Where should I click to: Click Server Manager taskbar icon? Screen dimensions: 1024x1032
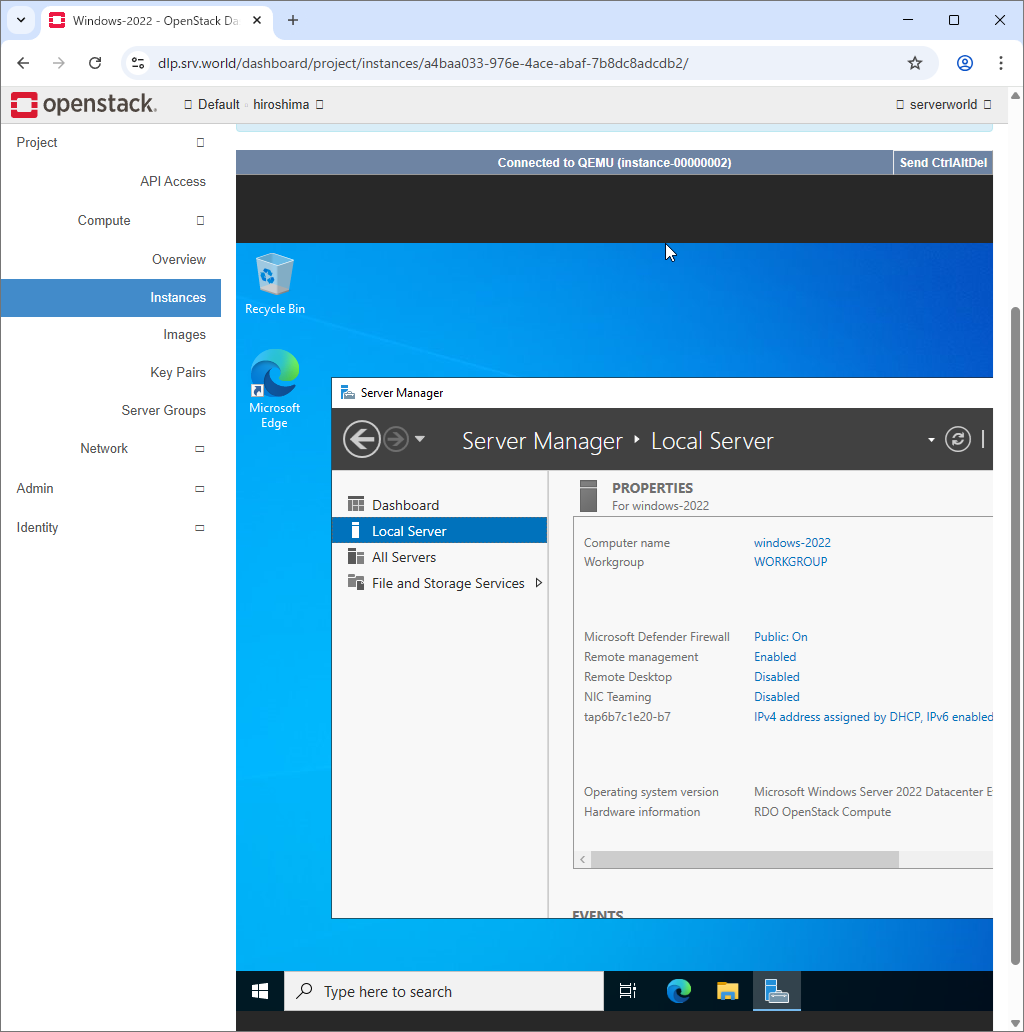(x=777, y=991)
